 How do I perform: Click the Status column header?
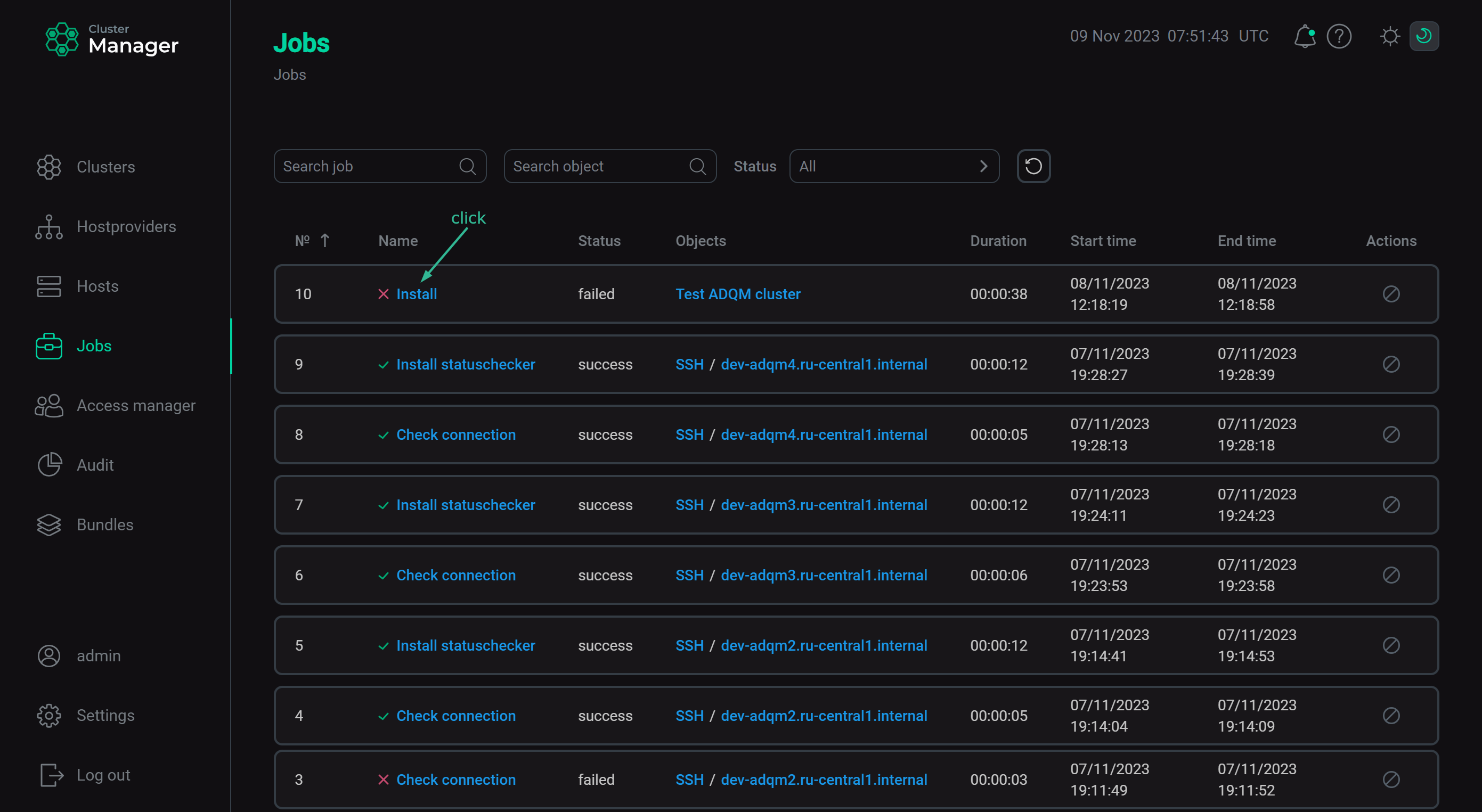click(x=599, y=240)
